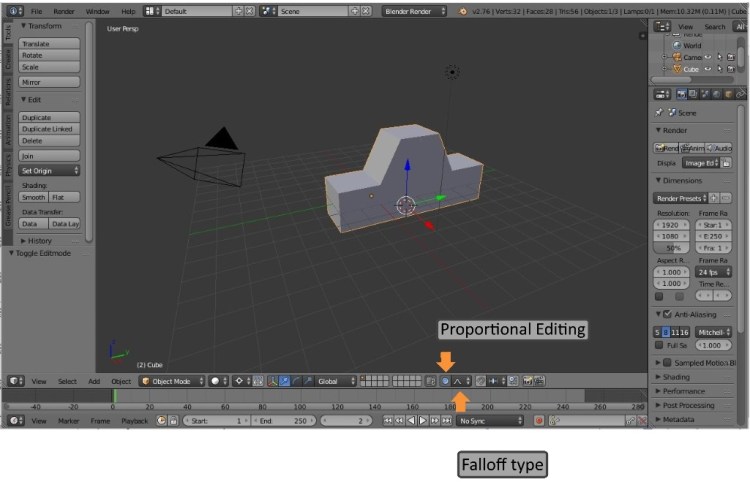Click the pin icon beside Scene
The image size is (750, 482).
pos(661,113)
